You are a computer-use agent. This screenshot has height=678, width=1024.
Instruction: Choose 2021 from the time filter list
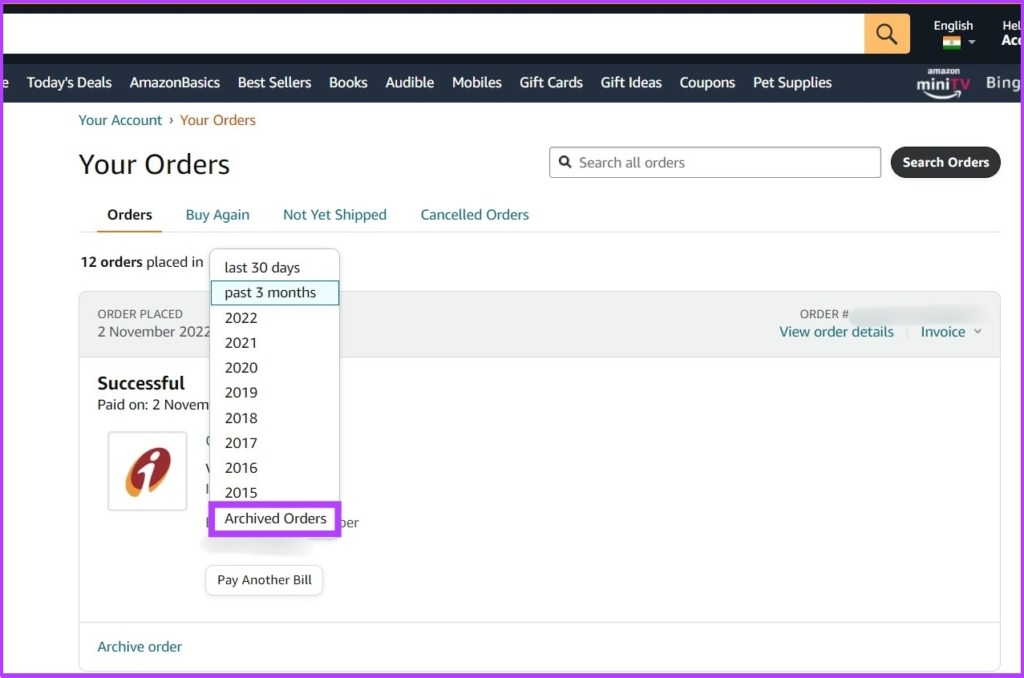274,343
